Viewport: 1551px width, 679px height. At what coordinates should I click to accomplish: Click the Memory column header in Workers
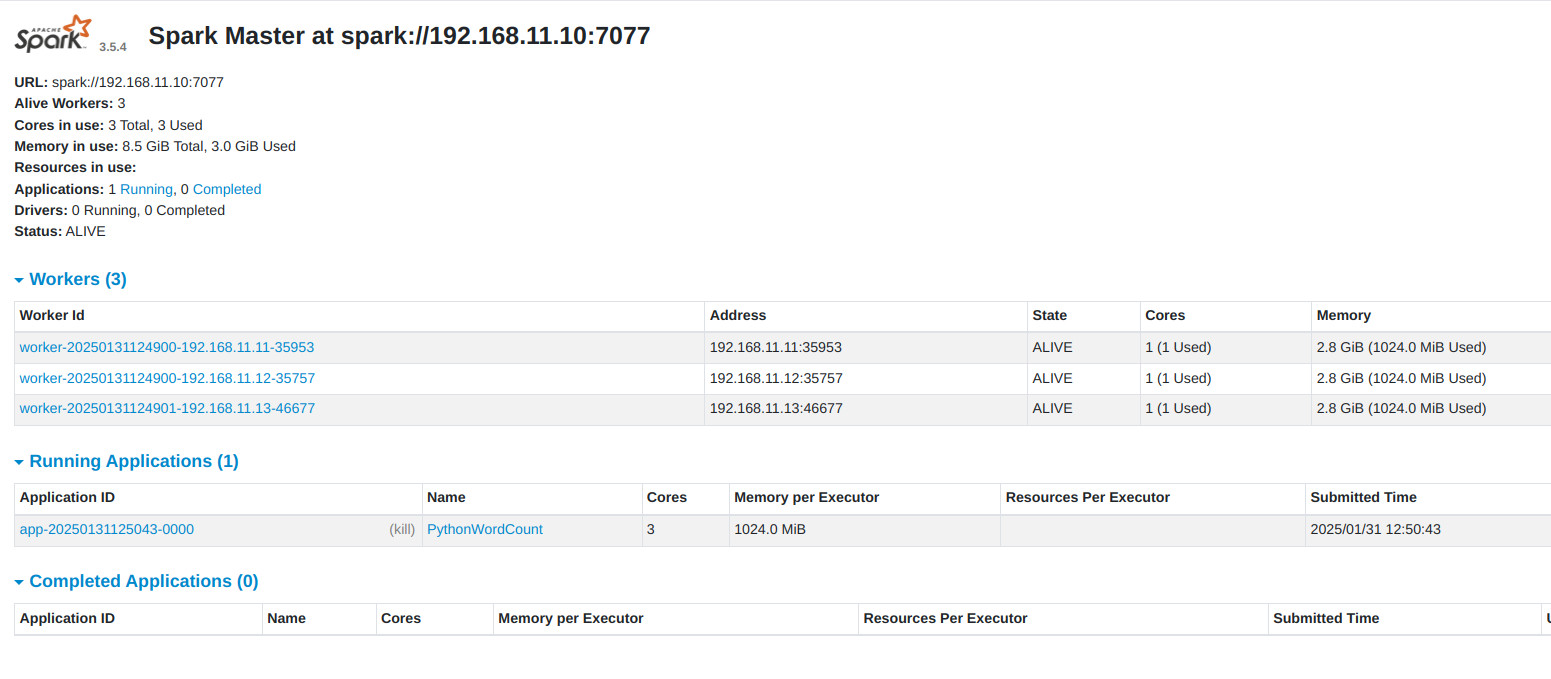[1343, 315]
